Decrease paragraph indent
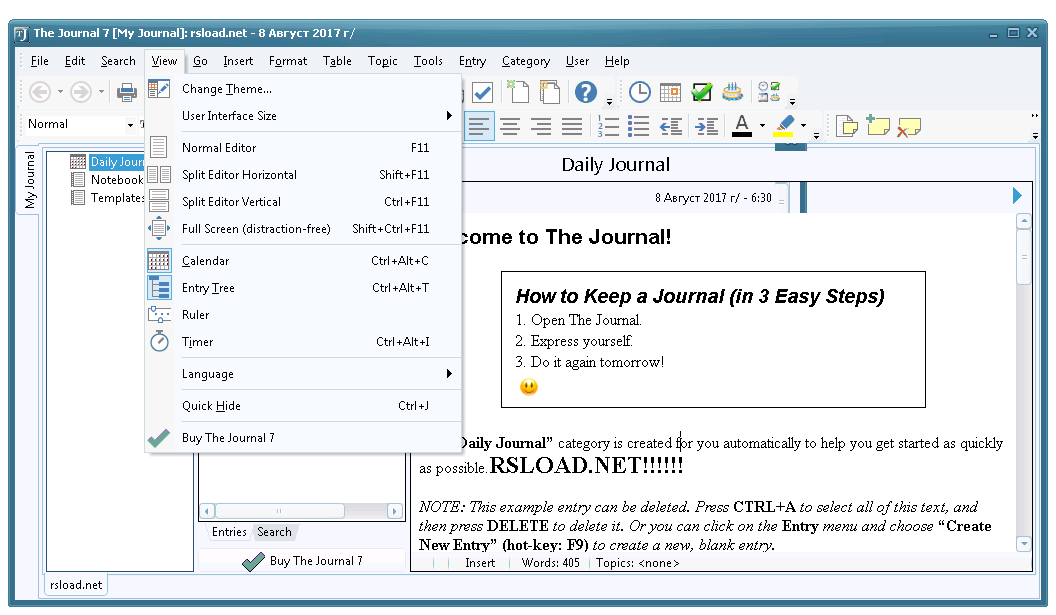1056x615 pixels. click(671, 126)
